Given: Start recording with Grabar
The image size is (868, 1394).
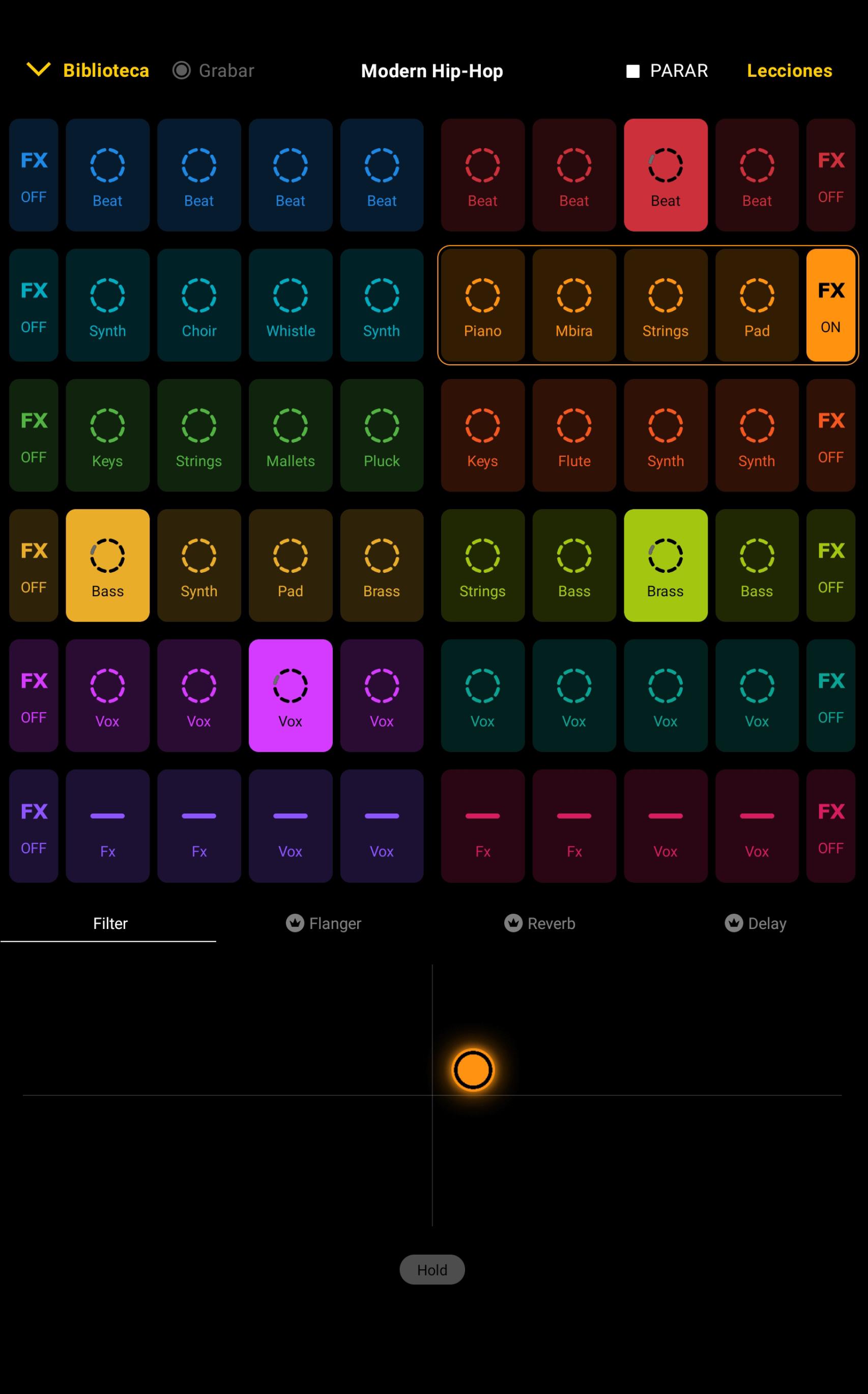Looking at the screenshot, I should [213, 70].
